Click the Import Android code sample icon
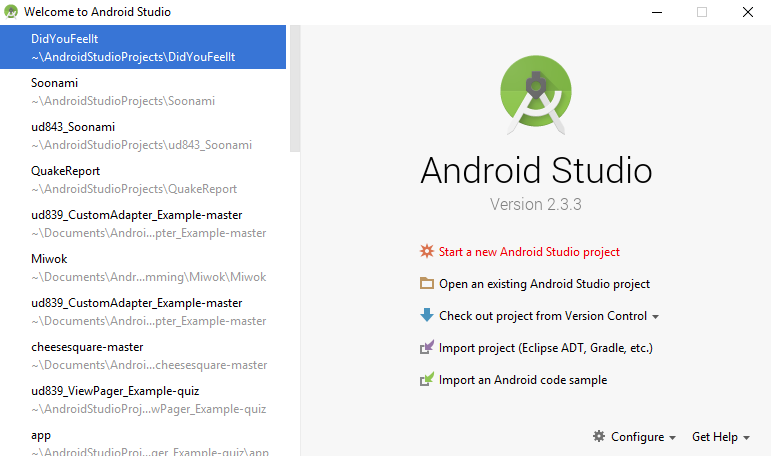The height and width of the screenshot is (456, 771). (x=427, y=380)
